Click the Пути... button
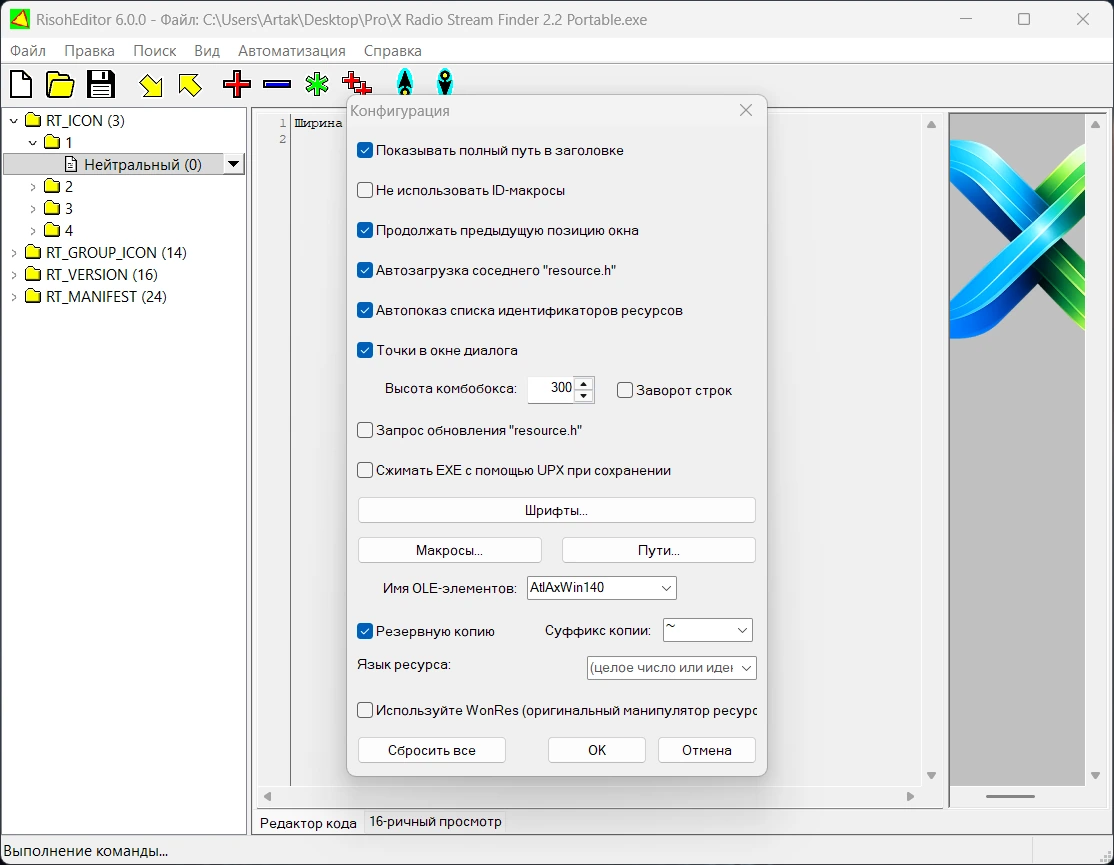Image resolution: width=1114 pixels, height=865 pixels. (x=659, y=550)
